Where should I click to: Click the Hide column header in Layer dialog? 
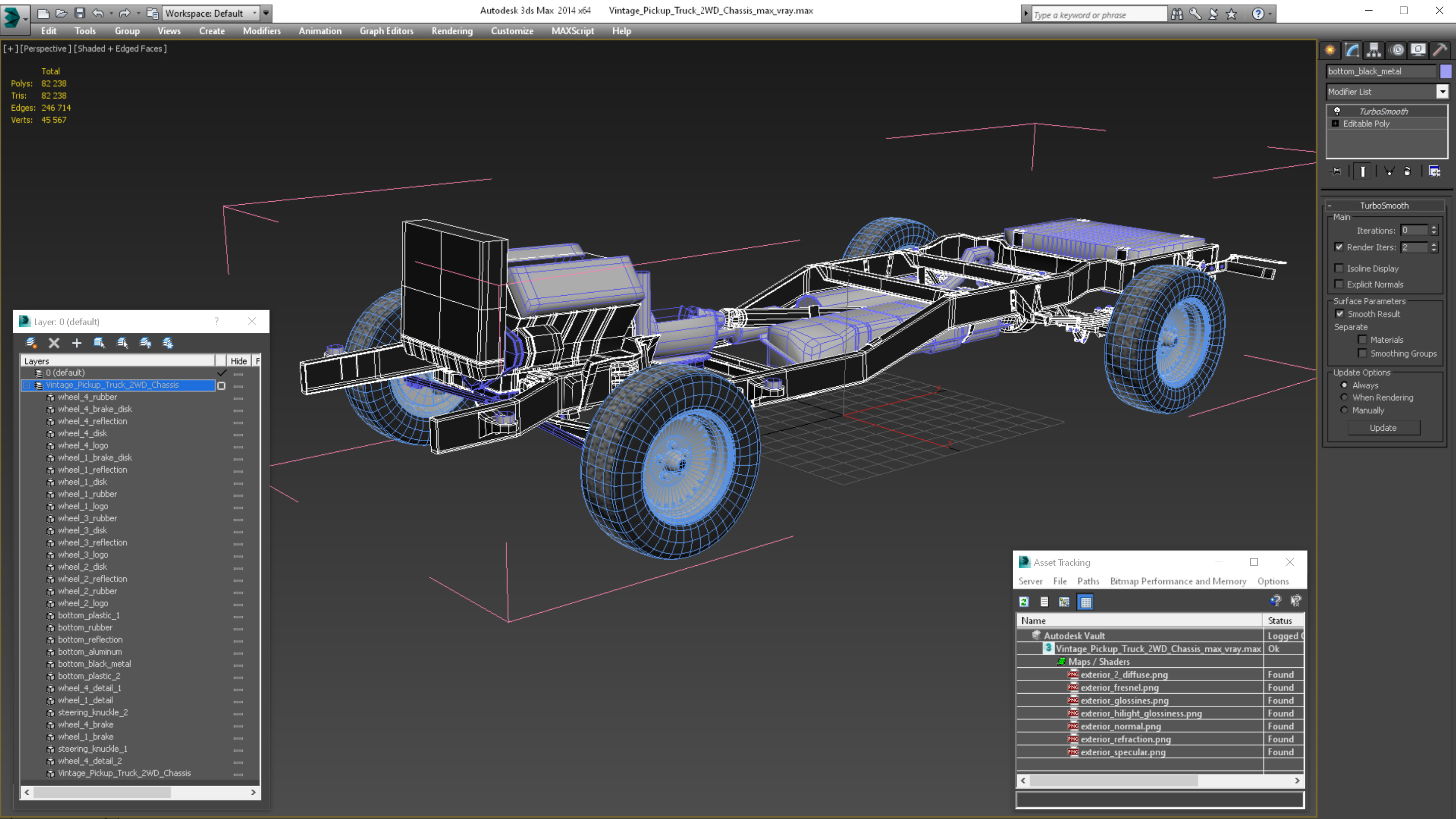[x=239, y=360]
